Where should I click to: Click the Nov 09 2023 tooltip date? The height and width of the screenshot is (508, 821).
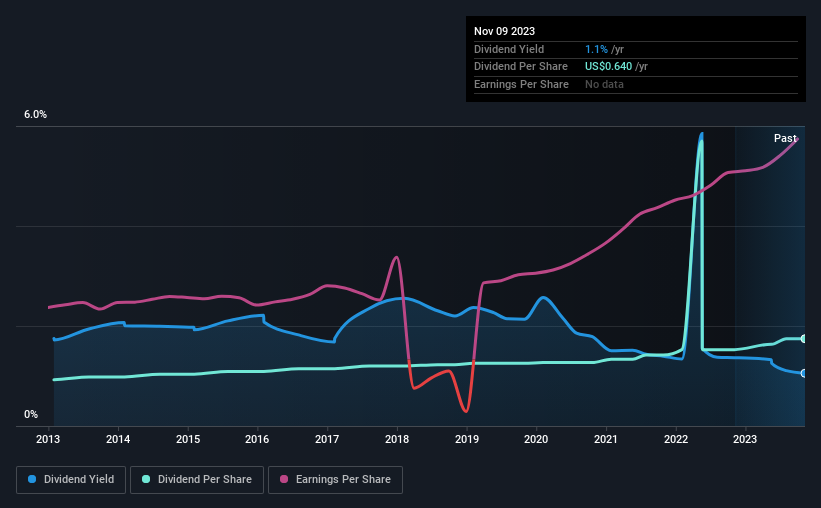pos(504,31)
